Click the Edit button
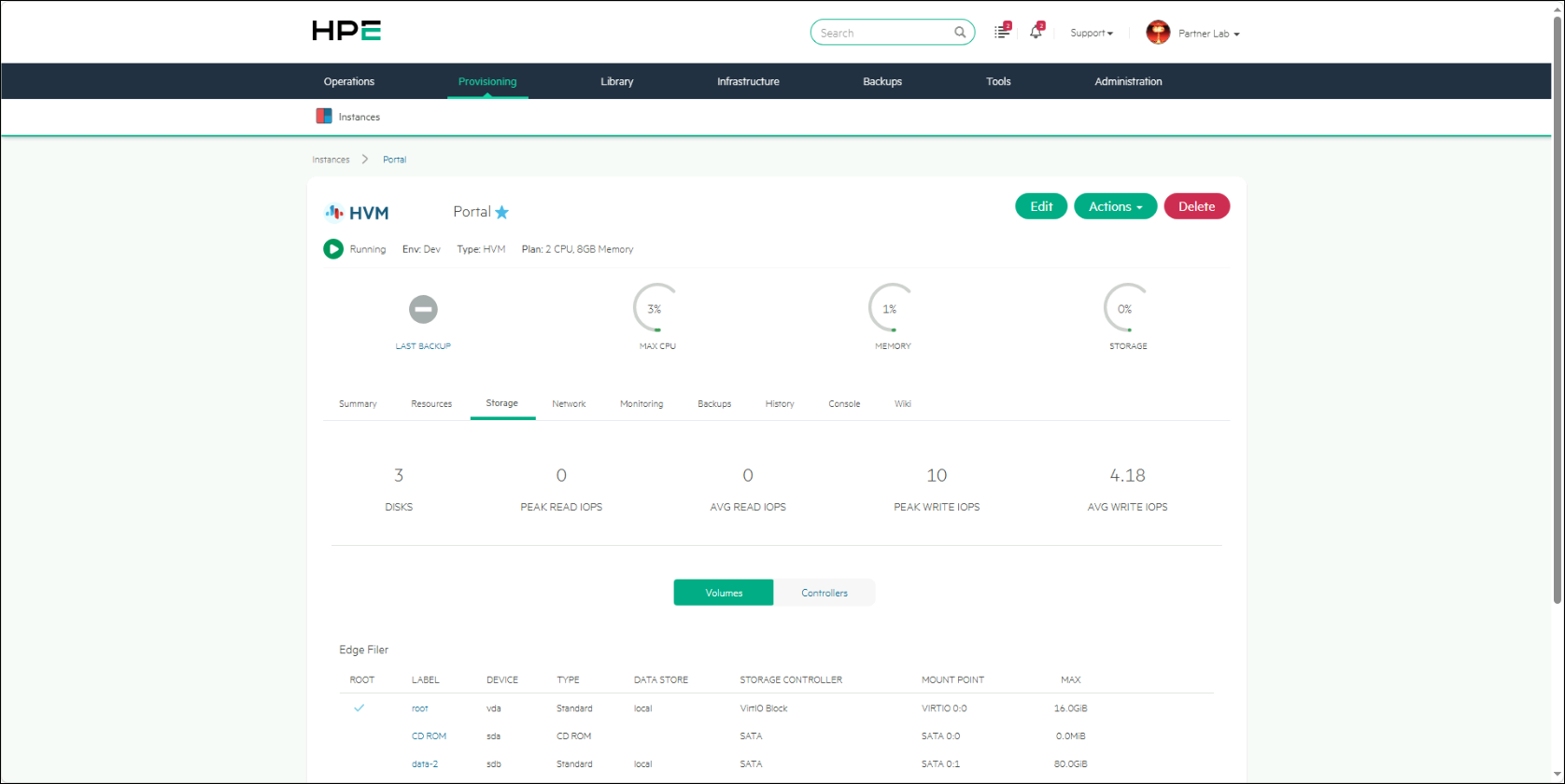 (1041, 206)
